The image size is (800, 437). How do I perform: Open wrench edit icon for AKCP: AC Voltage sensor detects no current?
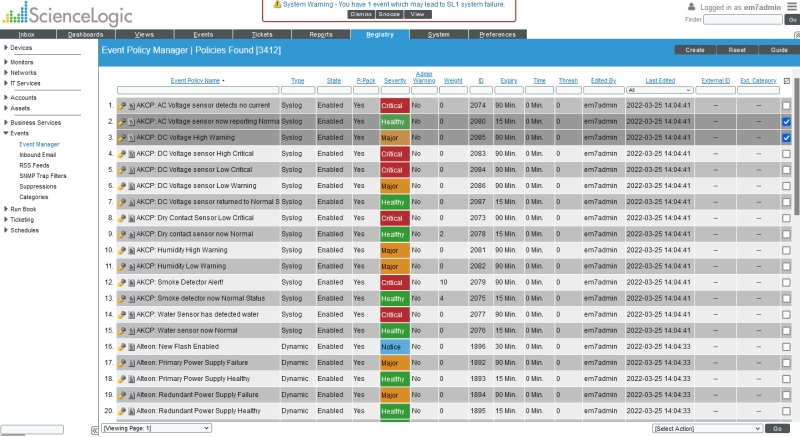(122, 106)
